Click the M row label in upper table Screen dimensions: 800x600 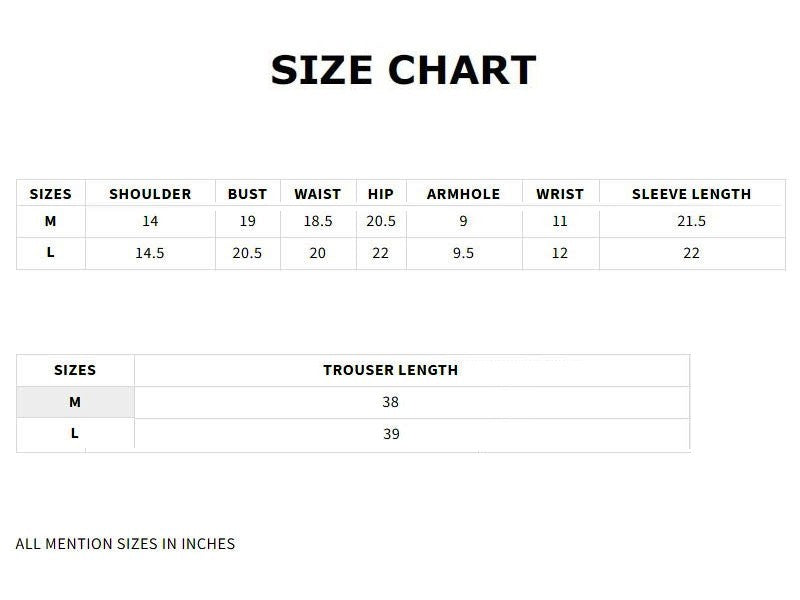[50, 221]
